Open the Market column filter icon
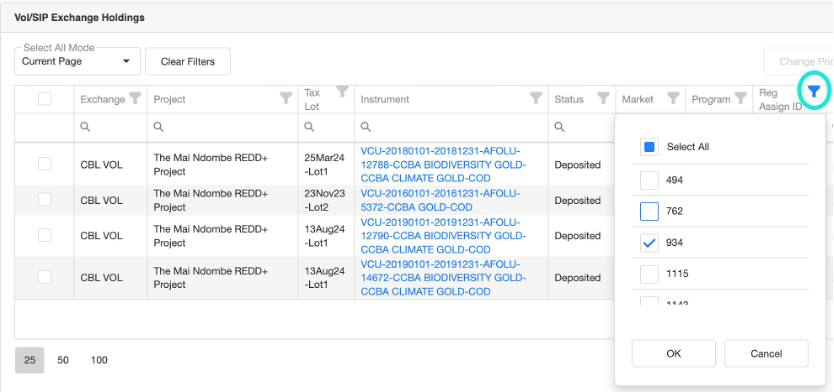The image size is (834, 392). (673, 98)
